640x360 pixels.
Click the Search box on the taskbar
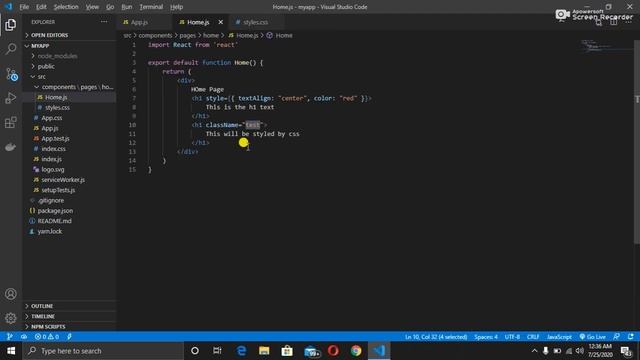tap(103, 351)
